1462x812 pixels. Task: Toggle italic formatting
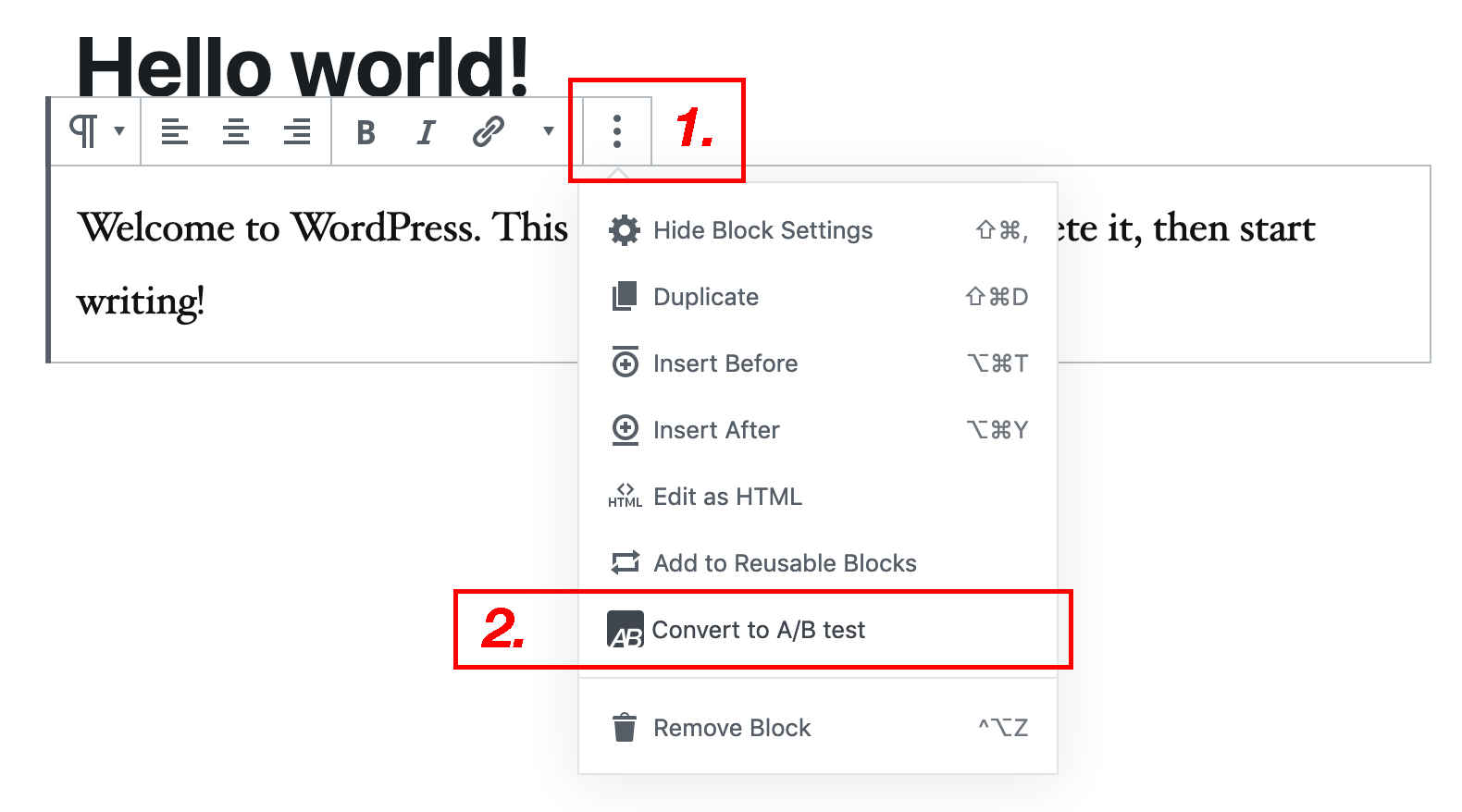pos(426,132)
